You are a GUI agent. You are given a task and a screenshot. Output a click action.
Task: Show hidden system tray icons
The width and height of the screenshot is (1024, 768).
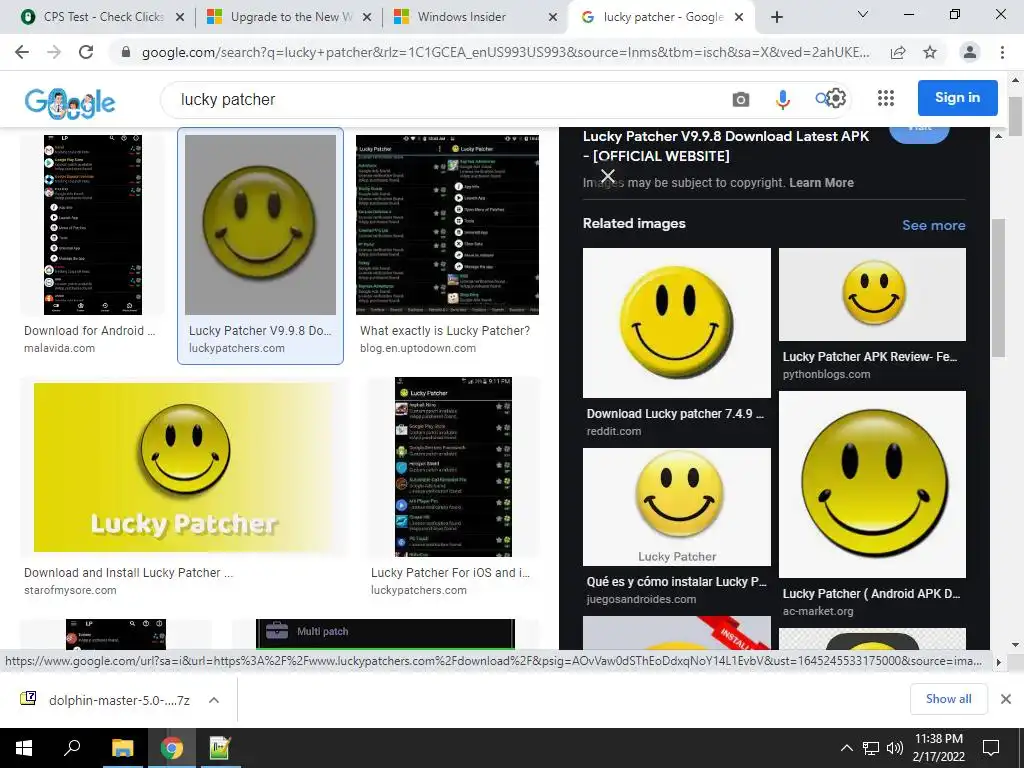pyautogui.click(x=846, y=748)
